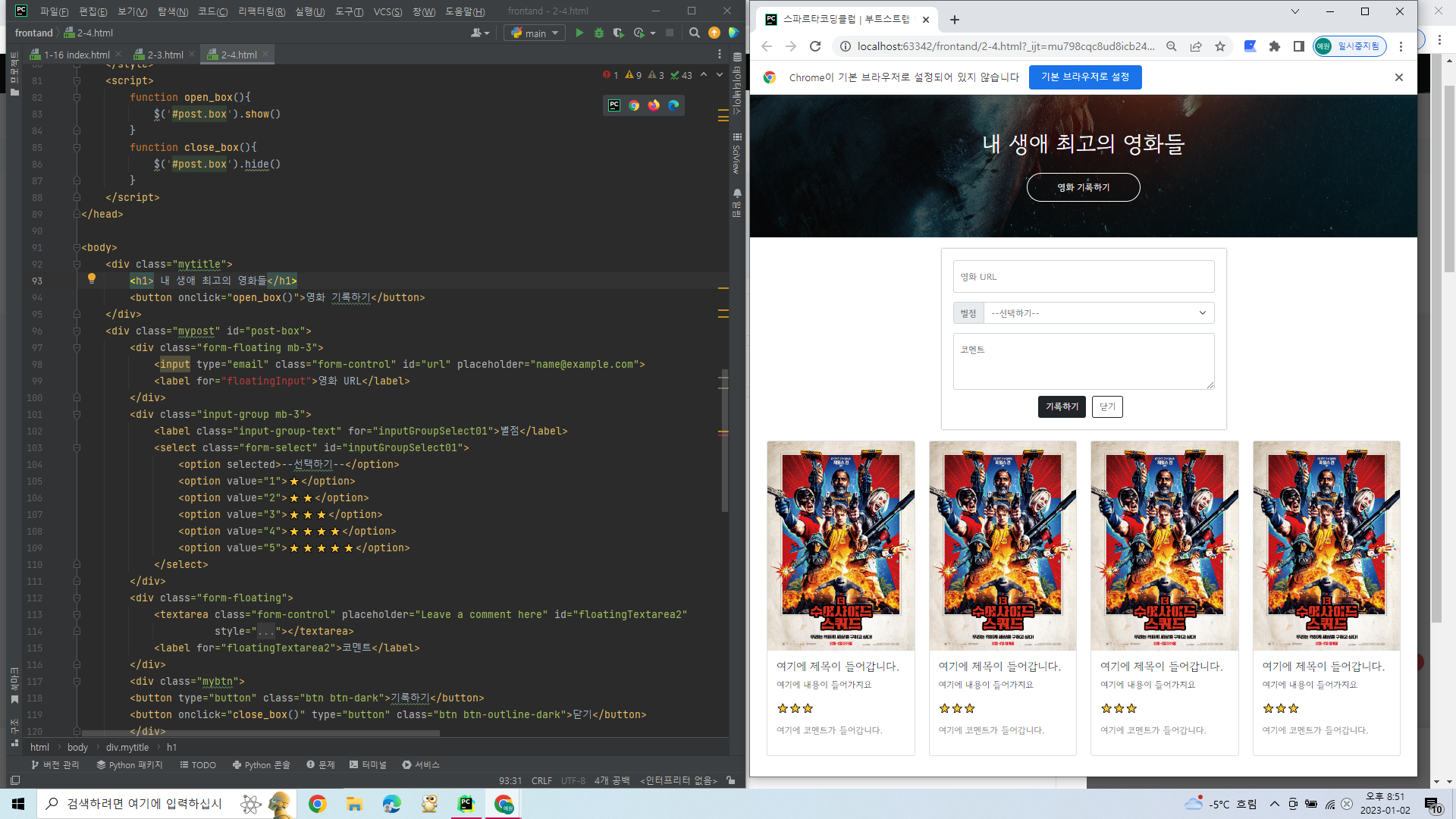Open editor tabs three-dot options menu
The image size is (1456, 819).
pos(720,55)
